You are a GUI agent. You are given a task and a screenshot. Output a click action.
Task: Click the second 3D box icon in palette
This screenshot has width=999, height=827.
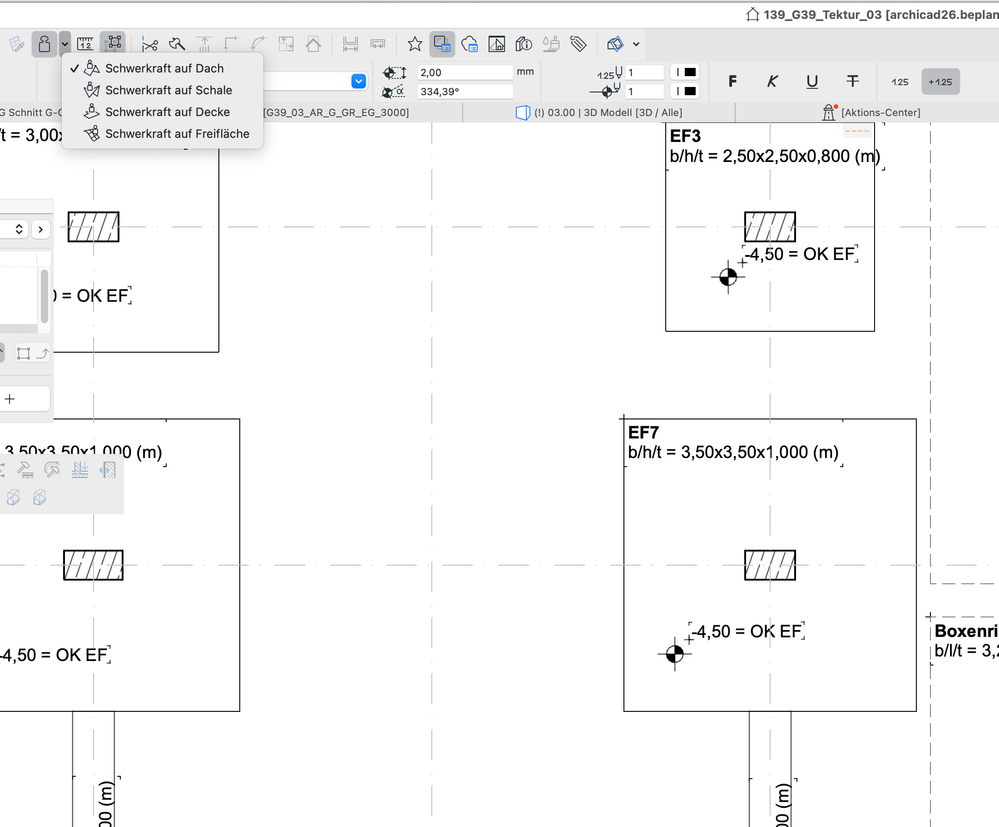point(40,497)
